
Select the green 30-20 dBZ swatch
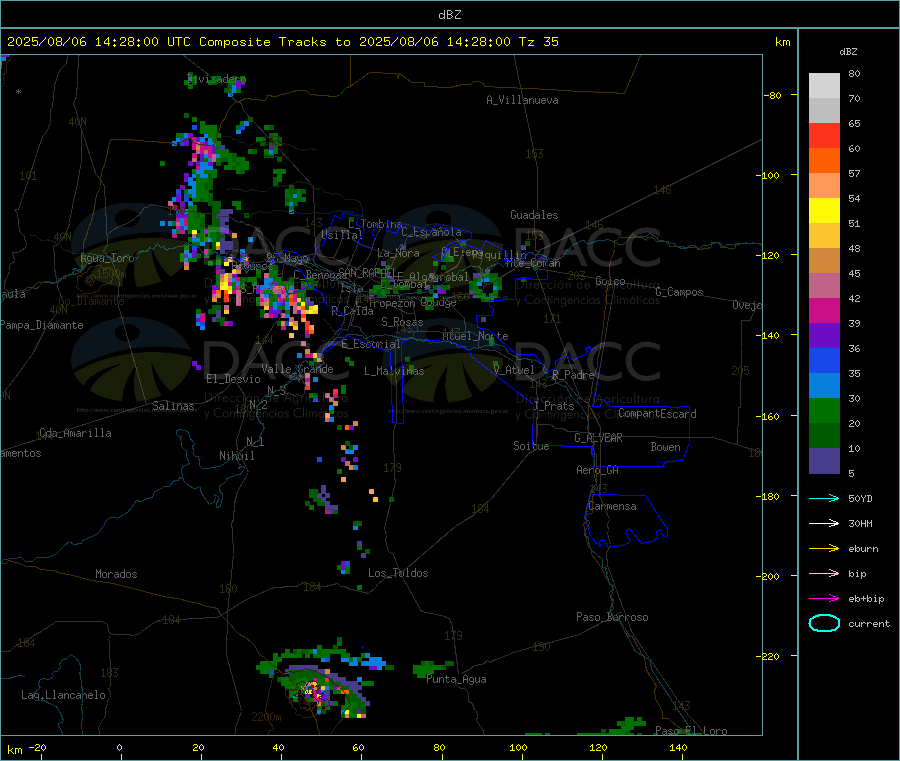(x=824, y=411)
